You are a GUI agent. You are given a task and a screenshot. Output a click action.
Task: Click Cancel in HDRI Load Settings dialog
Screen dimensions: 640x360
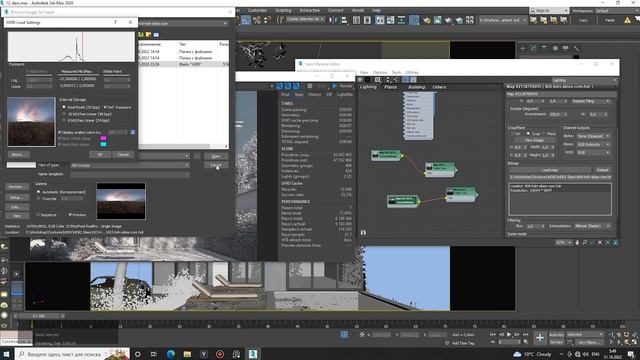pyautogui.click(x=123, y=155)
